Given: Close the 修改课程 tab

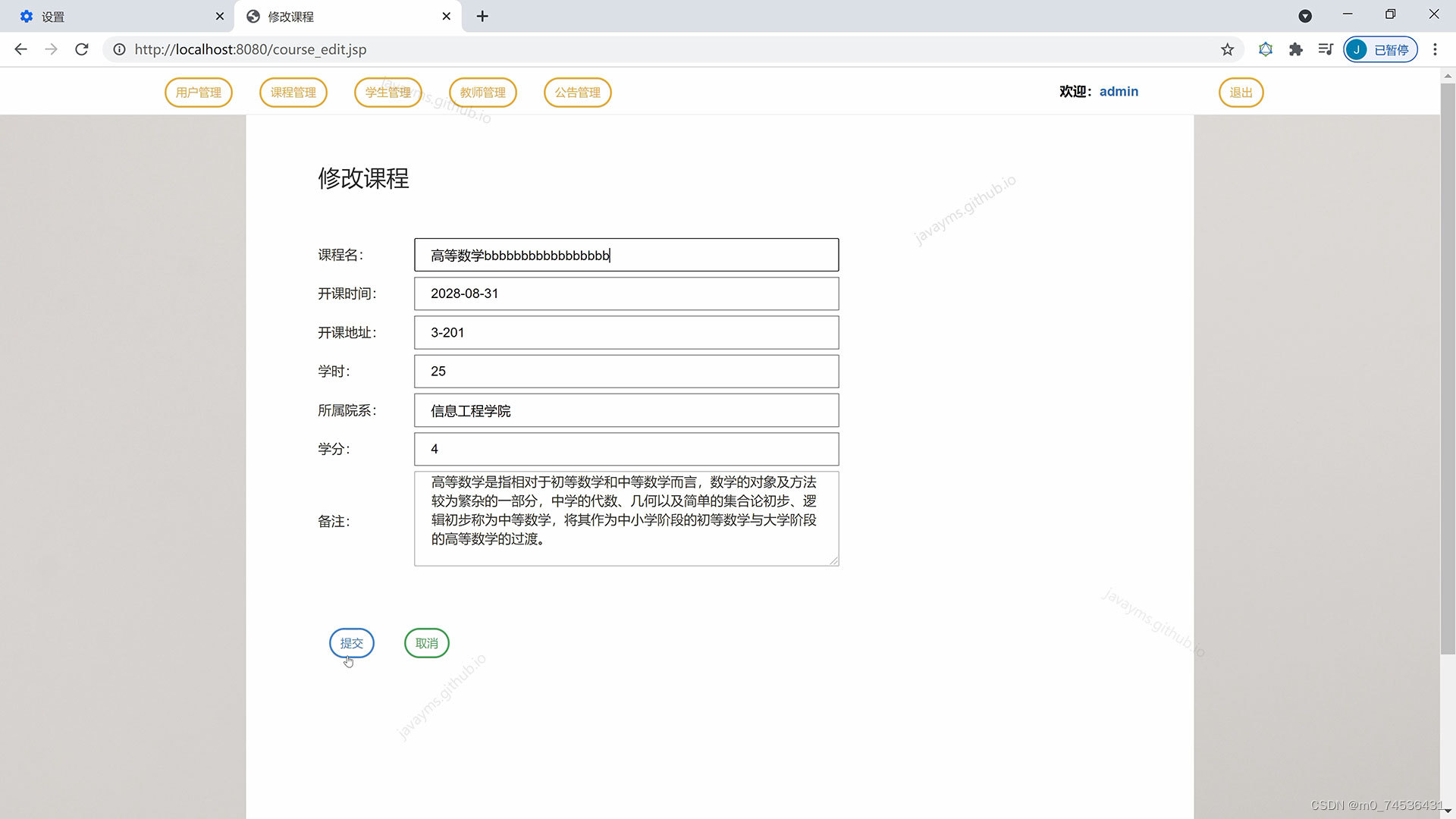Looking at the screenshot, I should pyautogui.click(x=446, y=16).
